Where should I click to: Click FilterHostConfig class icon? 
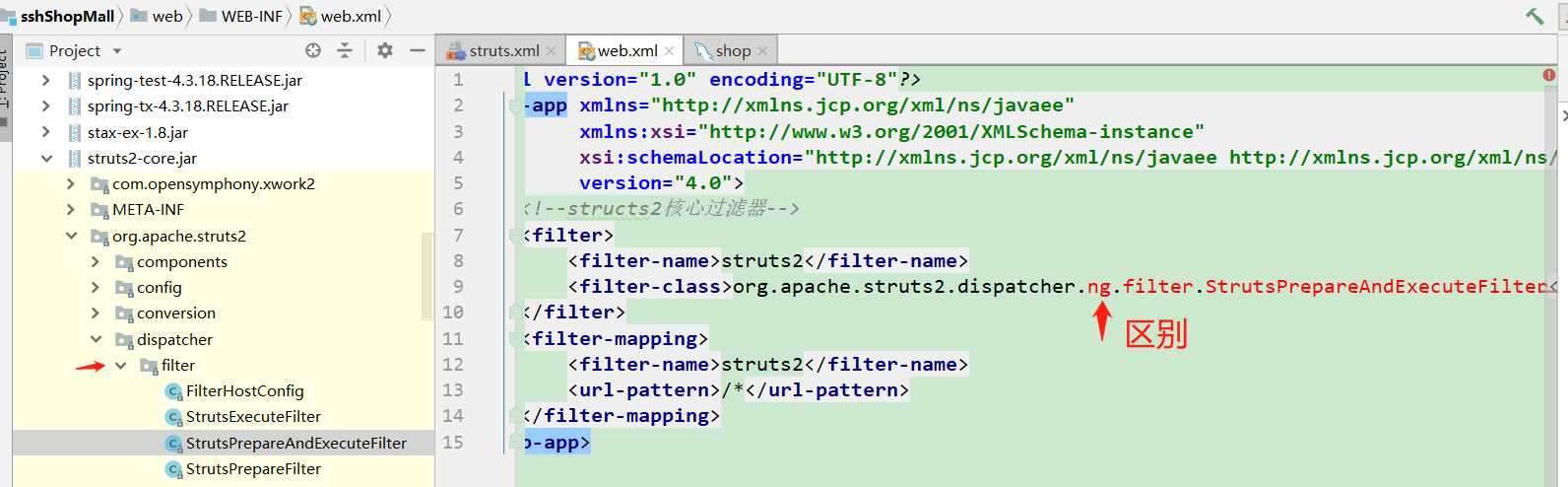pyautogui.click(x=173, y=391)
